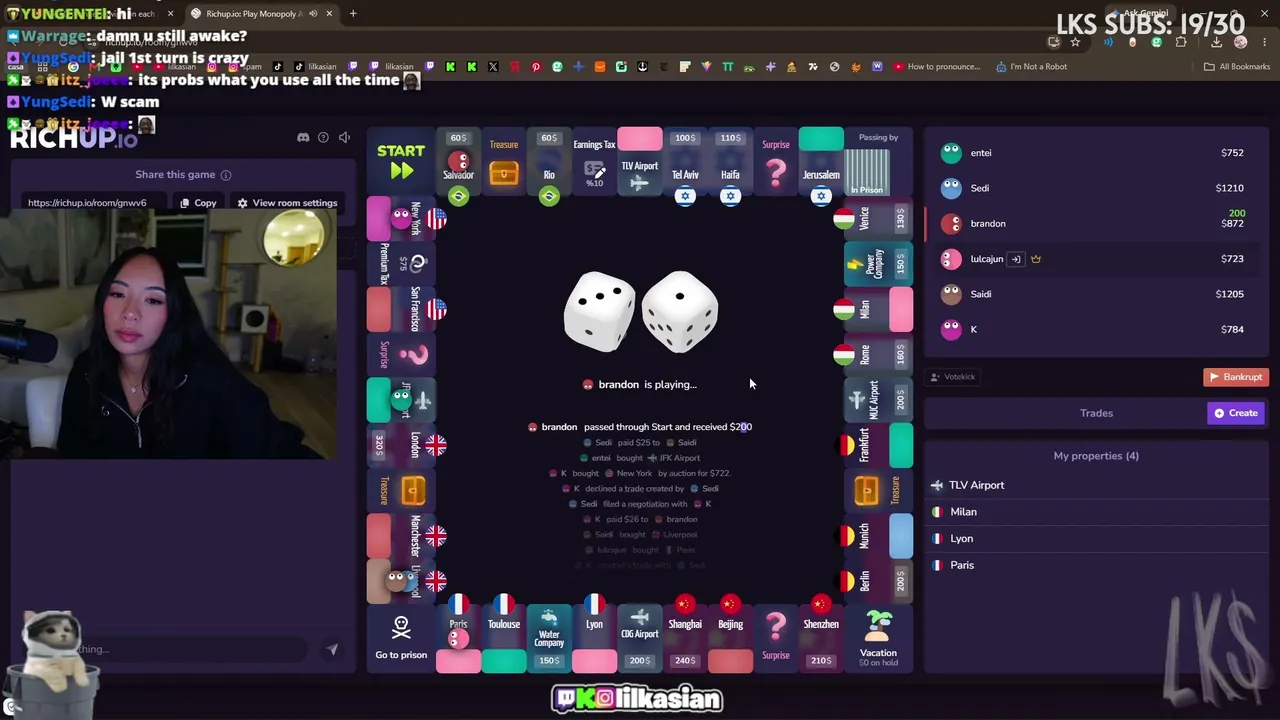
Task: Click the top-row Treasure chest tile
Action: point(504,161)
